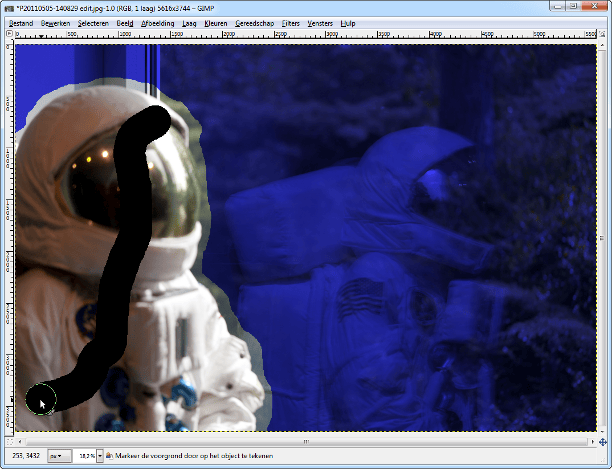Toggle Quick Mask button at bottom-left corner

pos(10,442)
